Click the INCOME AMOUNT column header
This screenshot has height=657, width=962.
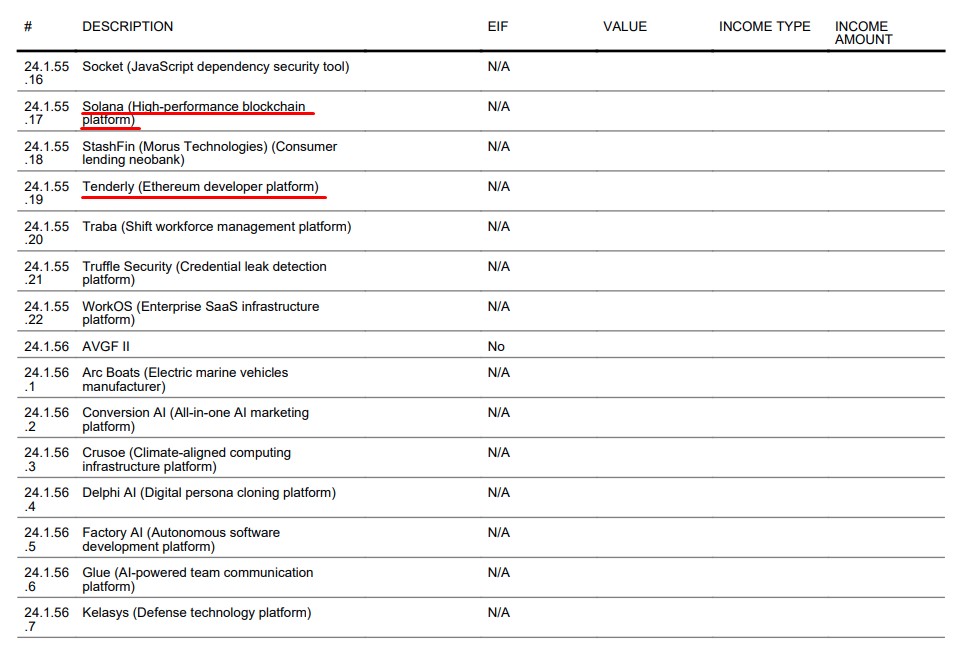click(863, 33)
